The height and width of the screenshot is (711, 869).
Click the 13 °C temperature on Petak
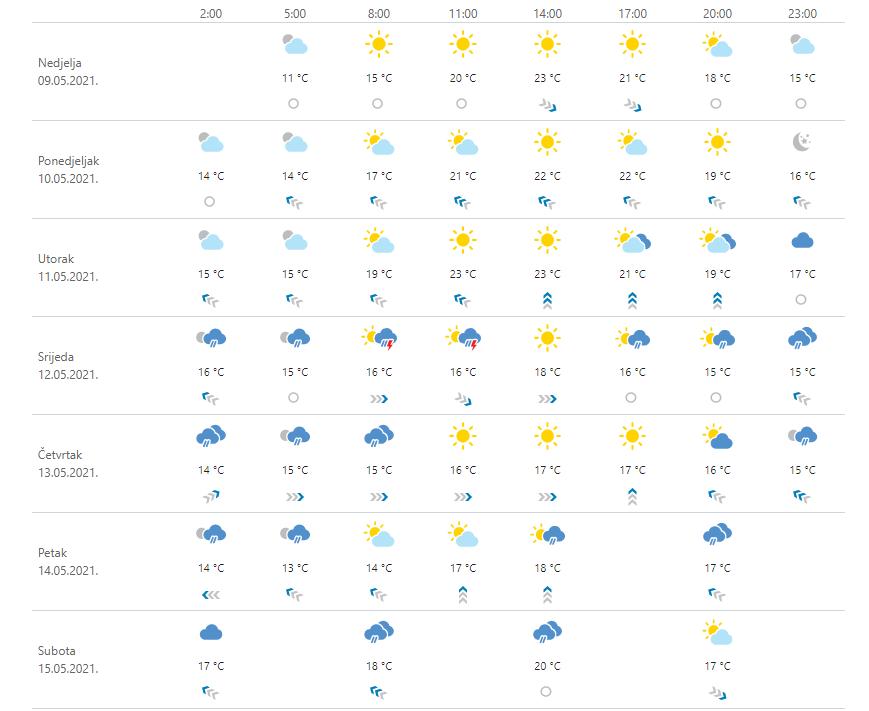294,568
